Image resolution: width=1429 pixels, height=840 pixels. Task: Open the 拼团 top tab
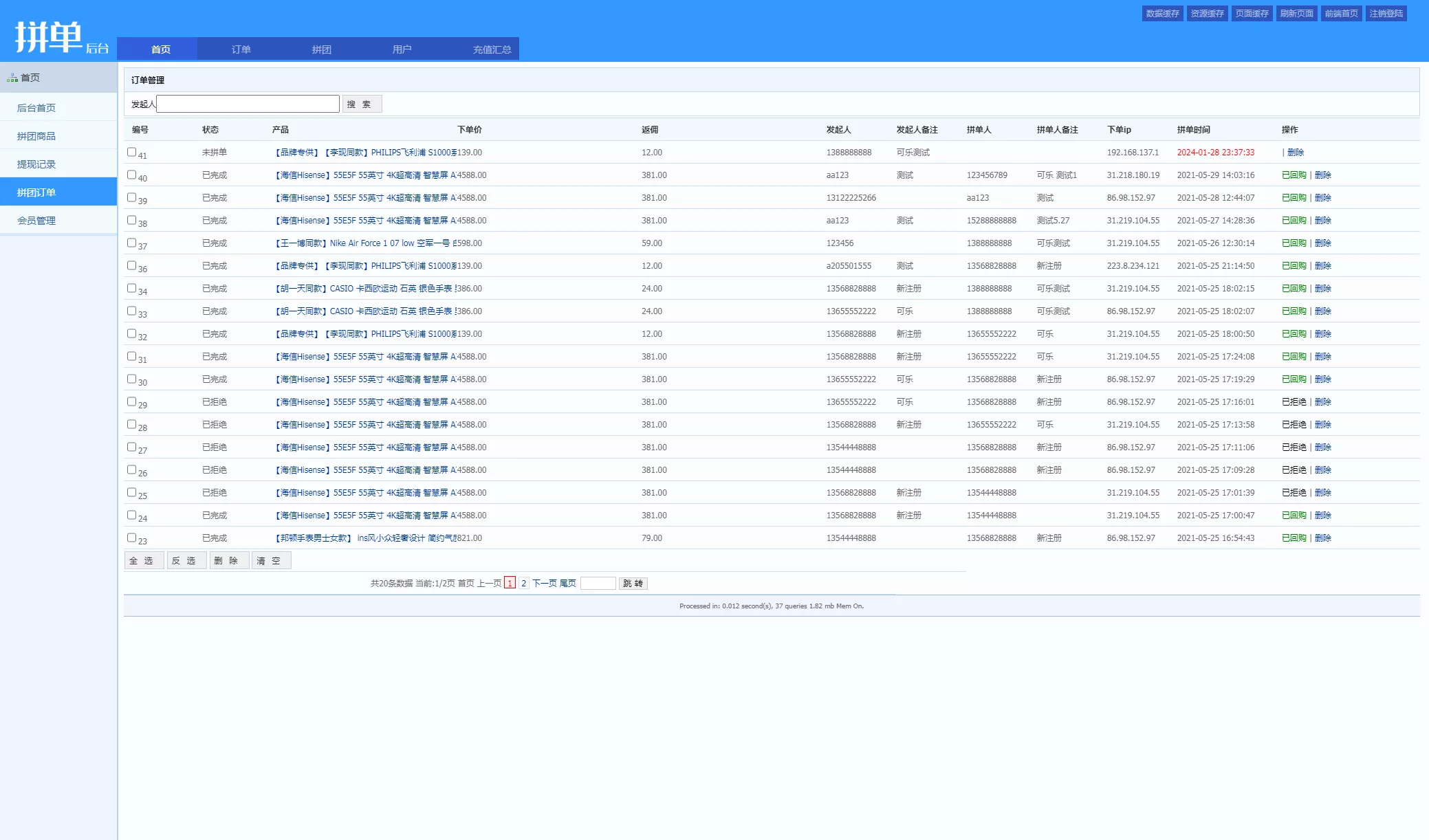click(321, 49)
